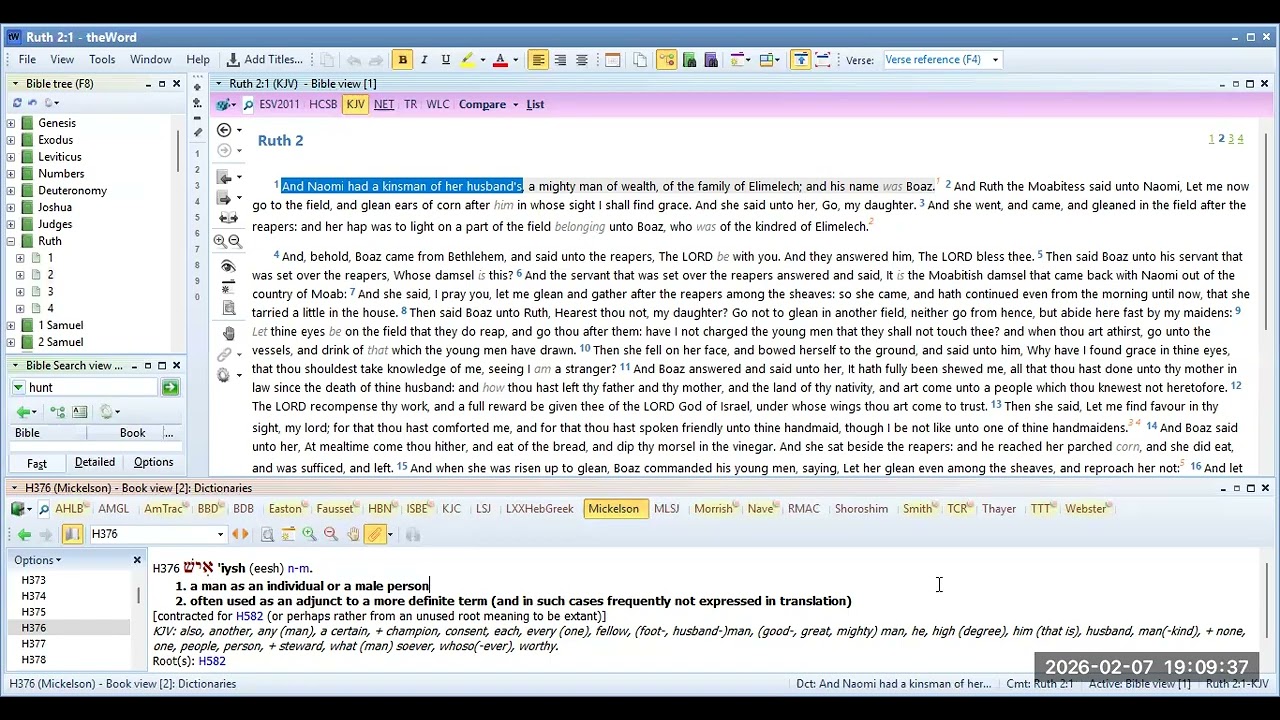This screenshot has height=720, width=1280.
Task: Zoom in dictionary Book view
Action: [309, 535]
